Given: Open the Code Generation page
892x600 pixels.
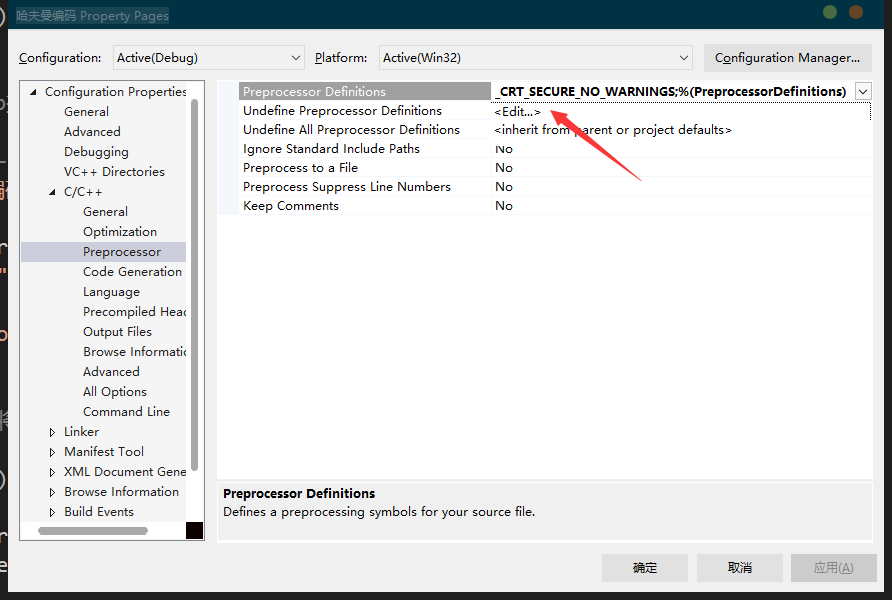Looking at the screenshot, I should click(x=133, y=272).
